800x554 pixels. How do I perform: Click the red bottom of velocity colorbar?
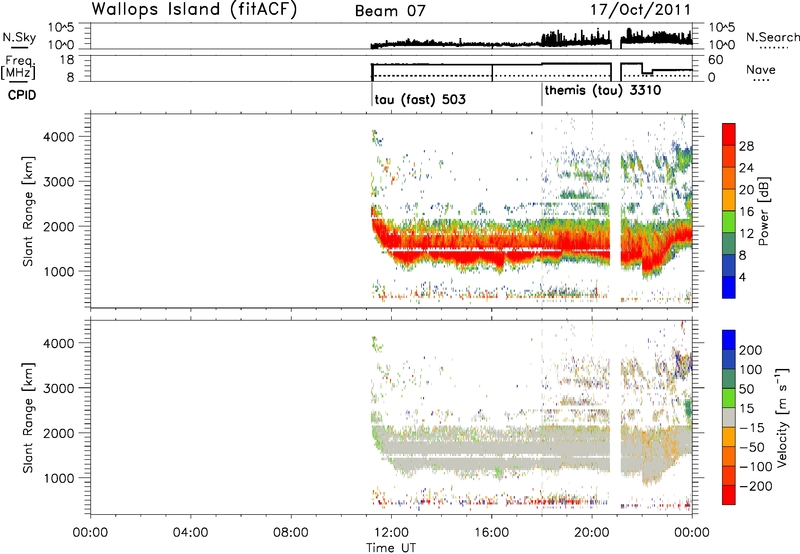(729, 495)
